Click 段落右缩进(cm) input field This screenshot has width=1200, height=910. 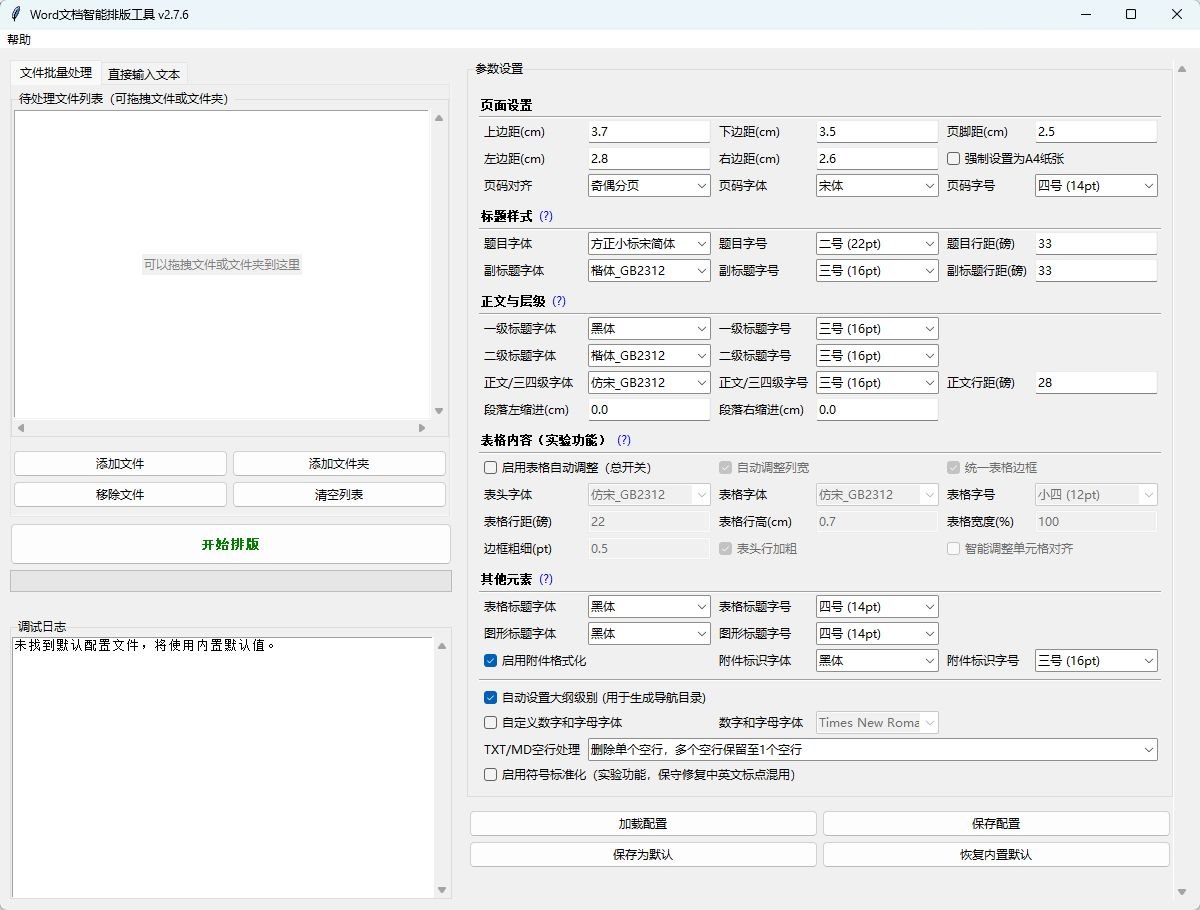point(877,410)
